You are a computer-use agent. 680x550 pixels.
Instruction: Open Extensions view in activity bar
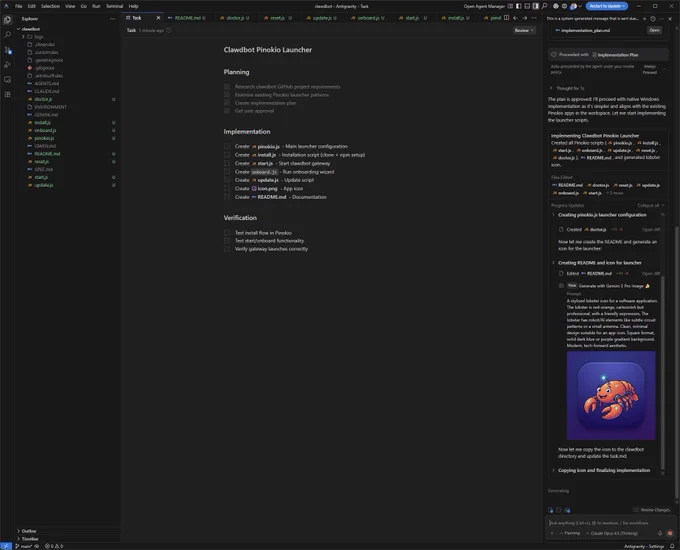pyautogui.click(x=7, y=95)
